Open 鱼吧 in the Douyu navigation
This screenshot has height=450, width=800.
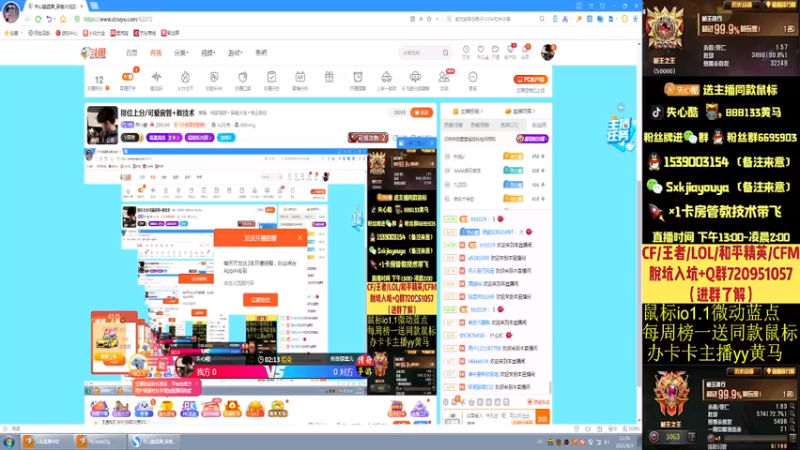pyautogui.click(x=261, y=53)
